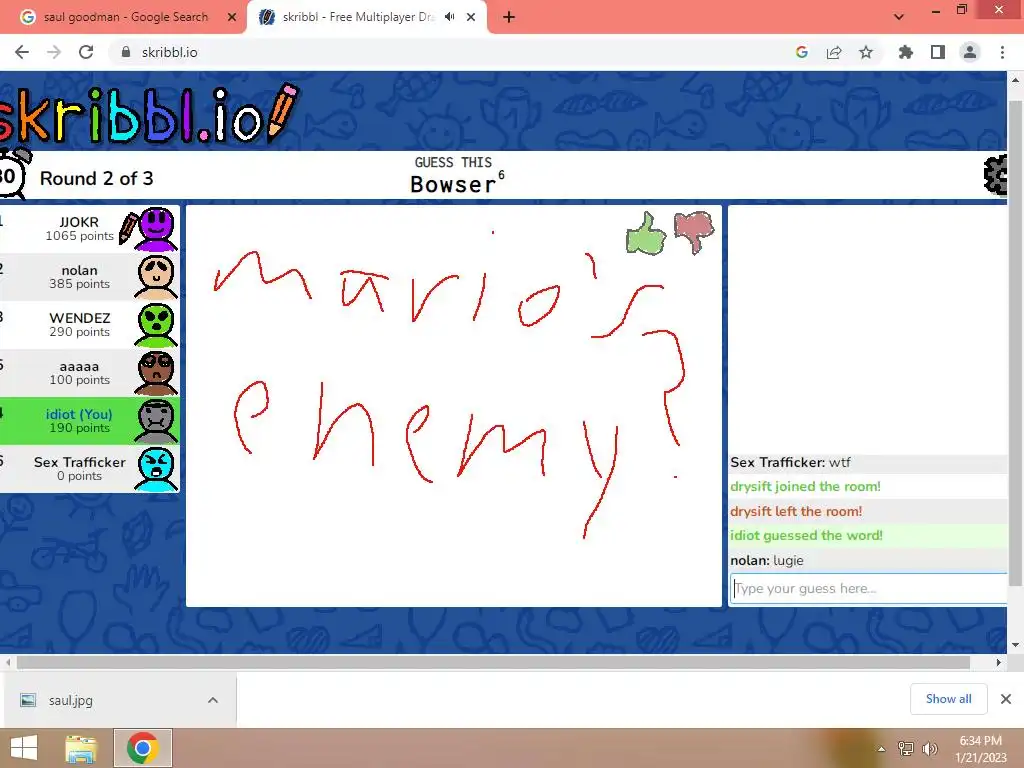
Task: Click aaaaa 100 points row
Action: click(x=89, y=373)
